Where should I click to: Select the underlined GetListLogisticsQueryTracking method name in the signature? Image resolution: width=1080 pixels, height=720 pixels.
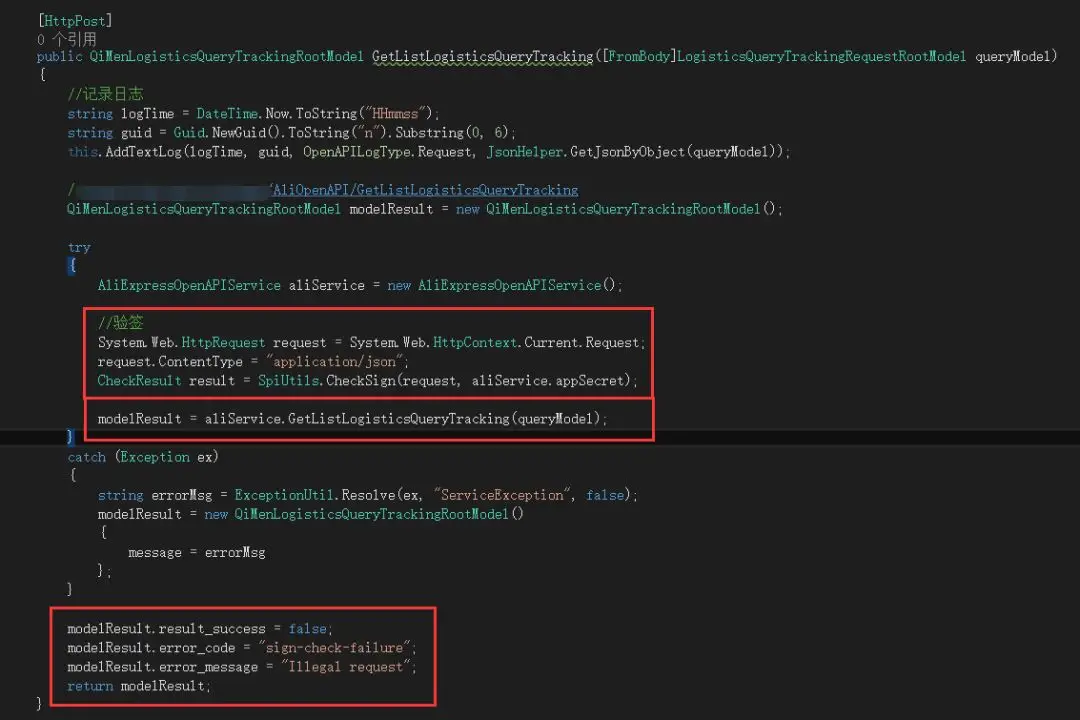coord(482,56)
